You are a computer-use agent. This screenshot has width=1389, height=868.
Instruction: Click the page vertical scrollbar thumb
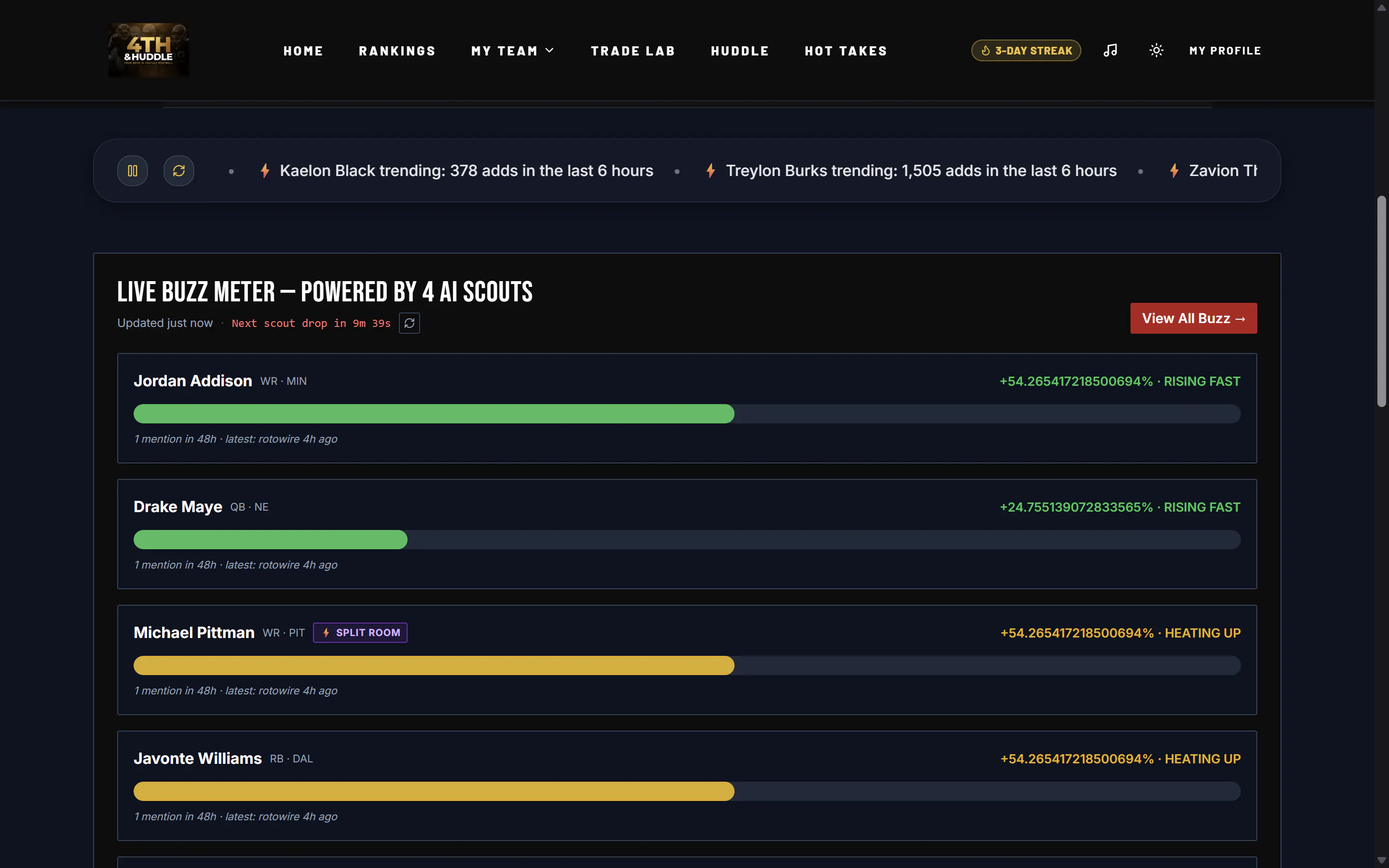tap(1382, 301)
